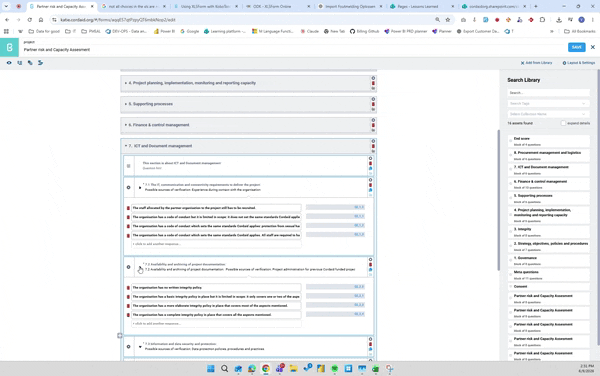
Task: Click the library Search input field
Action: 548,93
